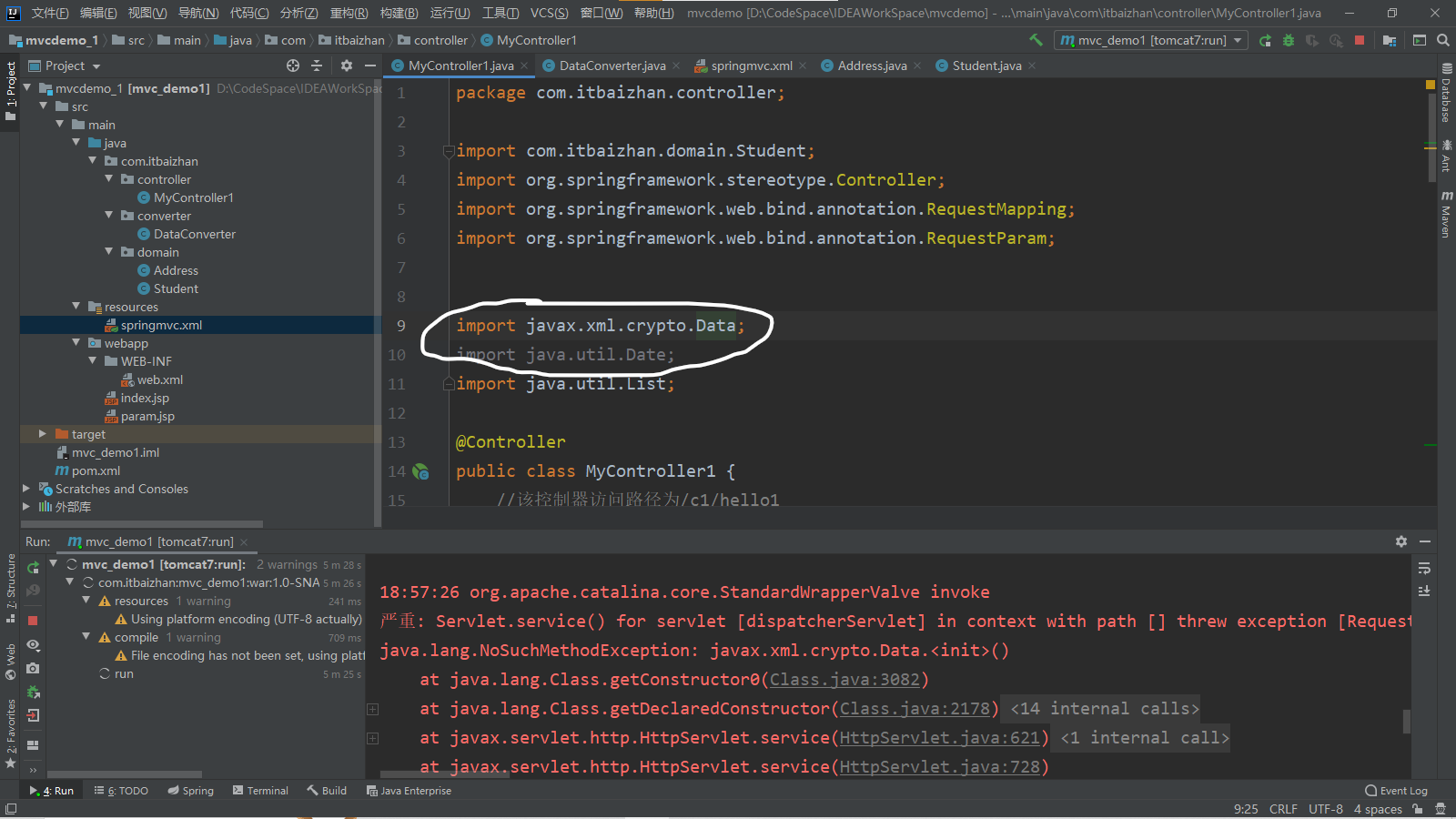Click the Rerun icon in the main toolbar
1456x819 pixels.
(1265, 40)
